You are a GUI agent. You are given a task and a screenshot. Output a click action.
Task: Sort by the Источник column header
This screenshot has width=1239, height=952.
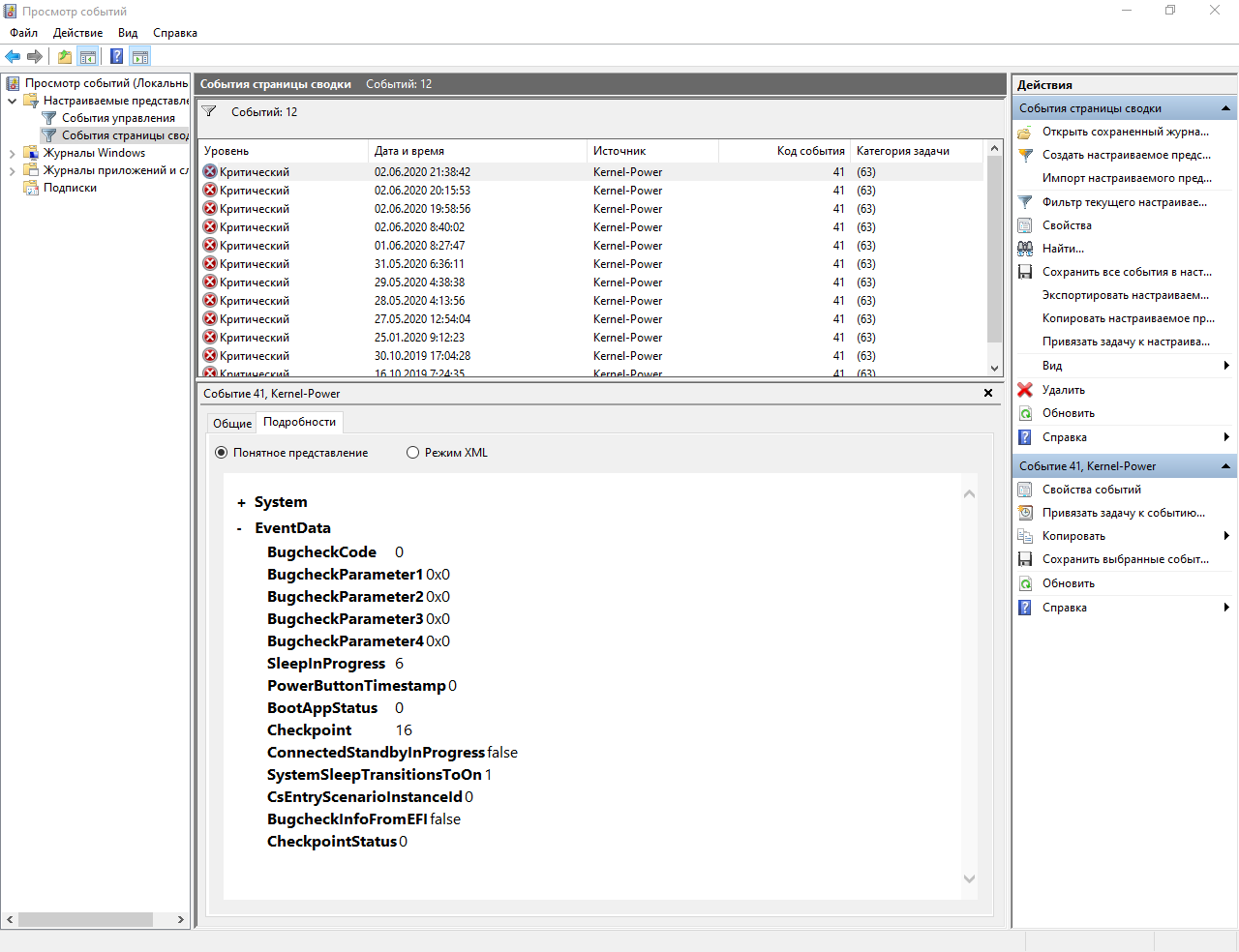[653, 151]
